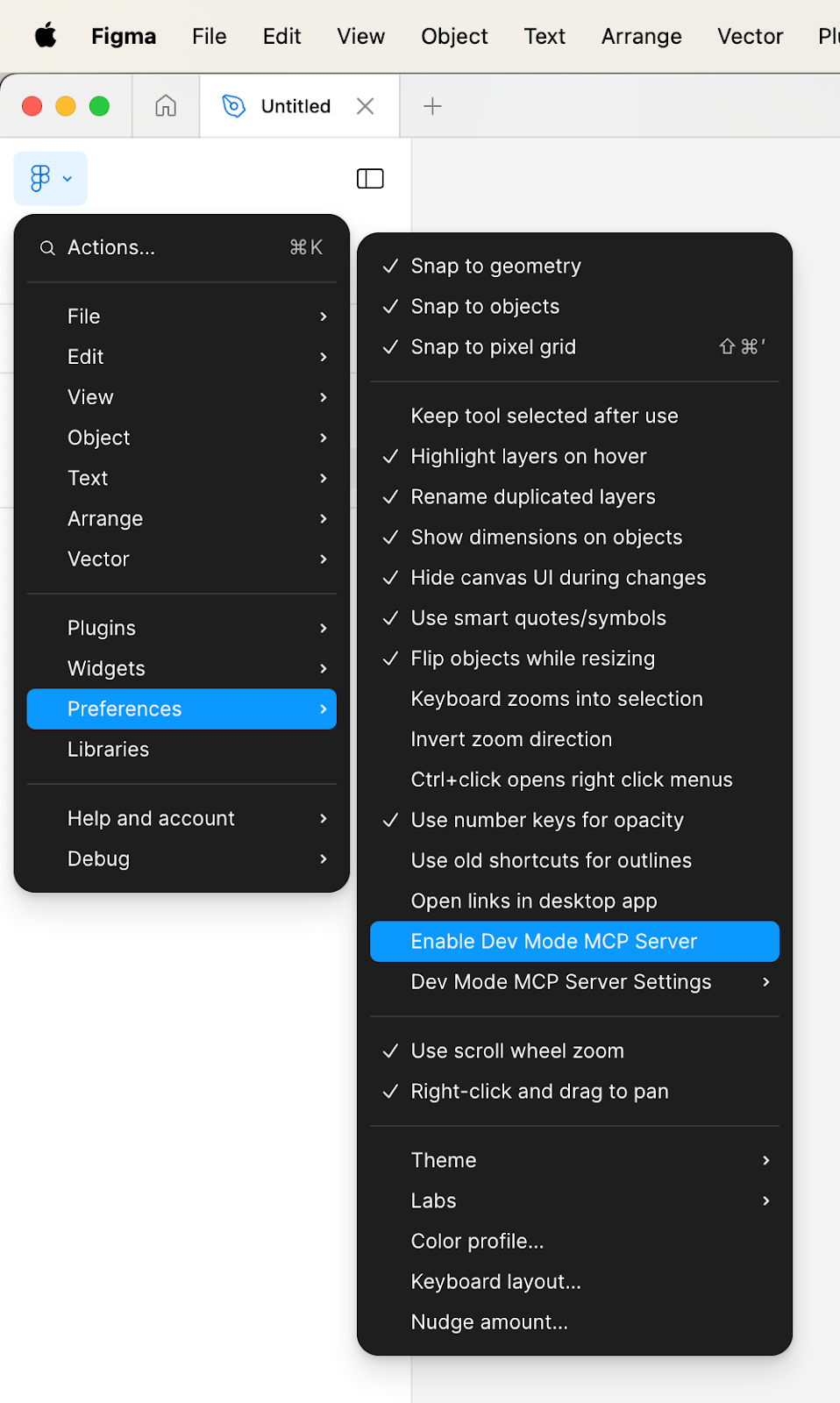The width and height of the screenshot is (840, 1403).
Task: Enable Keep tool selected after use
Action: click(544, 416)
